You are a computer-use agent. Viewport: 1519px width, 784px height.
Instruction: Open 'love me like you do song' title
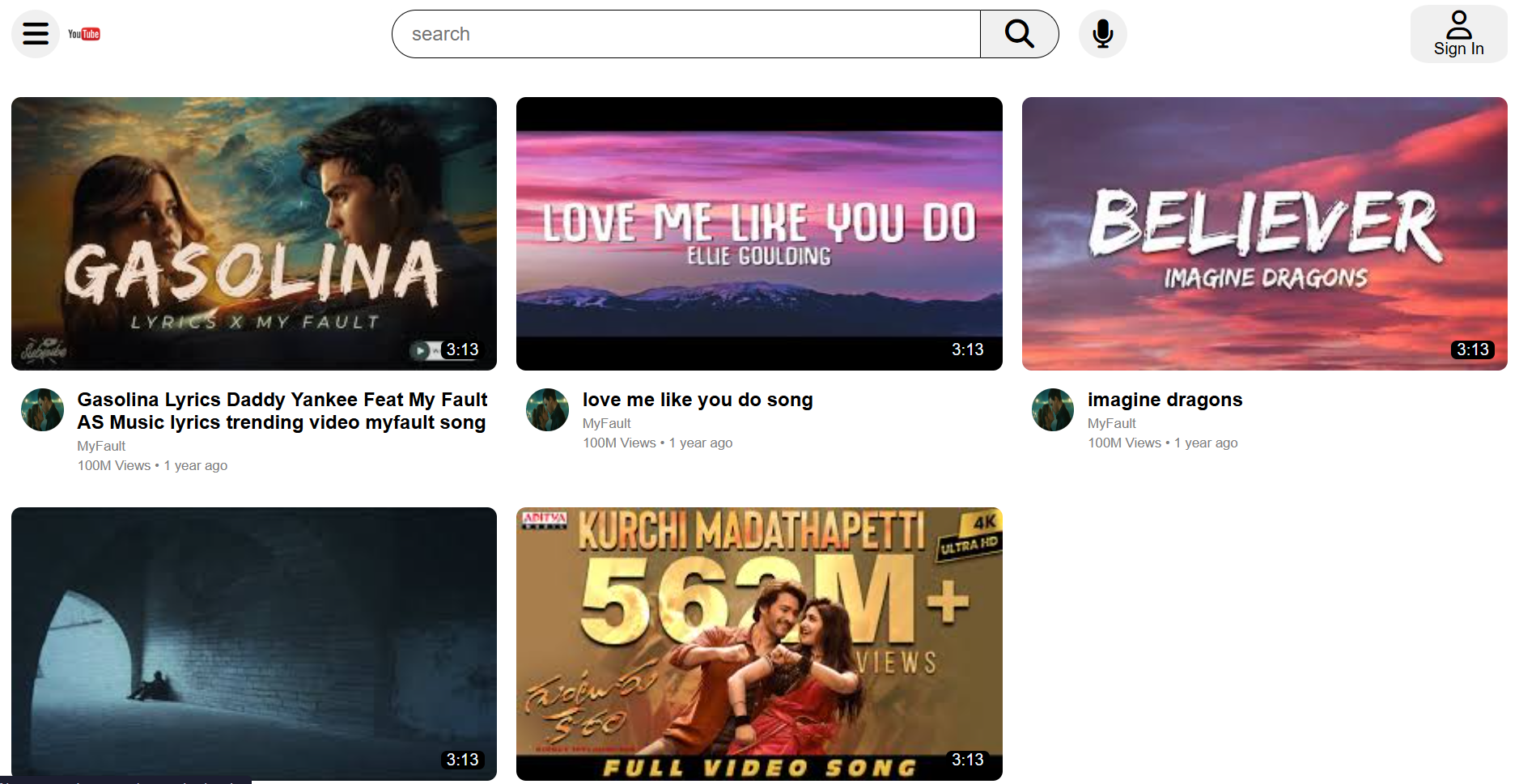pos(698,400)
